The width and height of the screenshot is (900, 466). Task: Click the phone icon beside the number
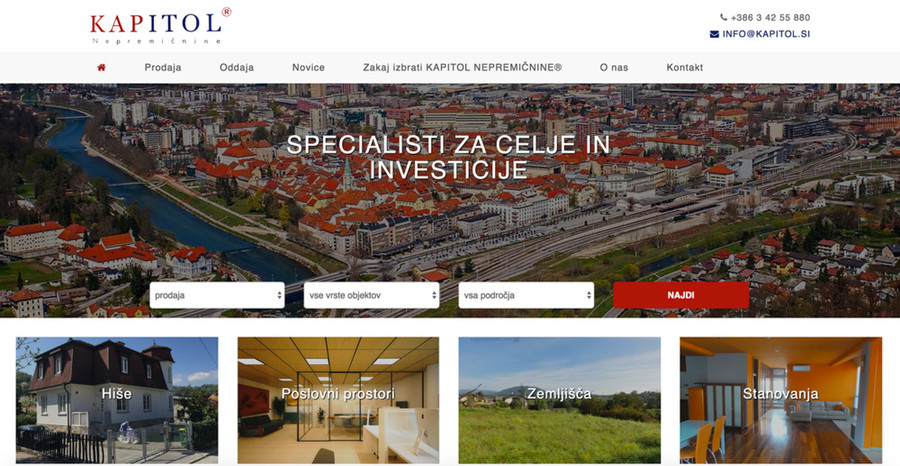click(723, 17)
